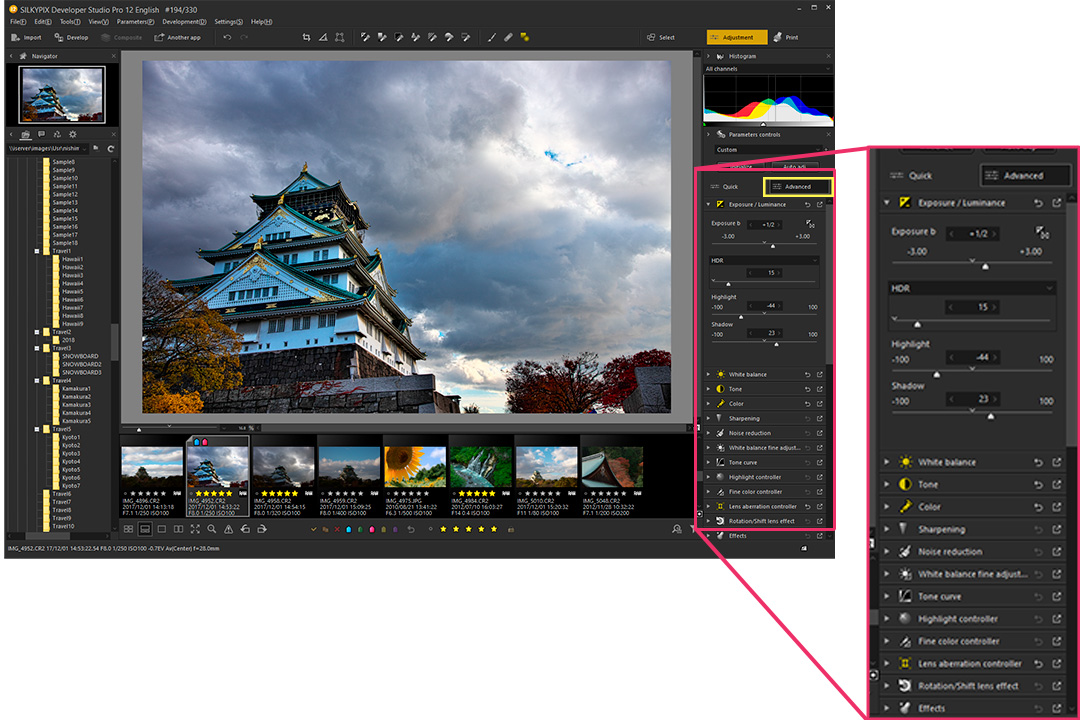Viewport: 1080px width, 720px height.
Task: Click the Navigator panel pin icon
Action: [x=23, y=56]
